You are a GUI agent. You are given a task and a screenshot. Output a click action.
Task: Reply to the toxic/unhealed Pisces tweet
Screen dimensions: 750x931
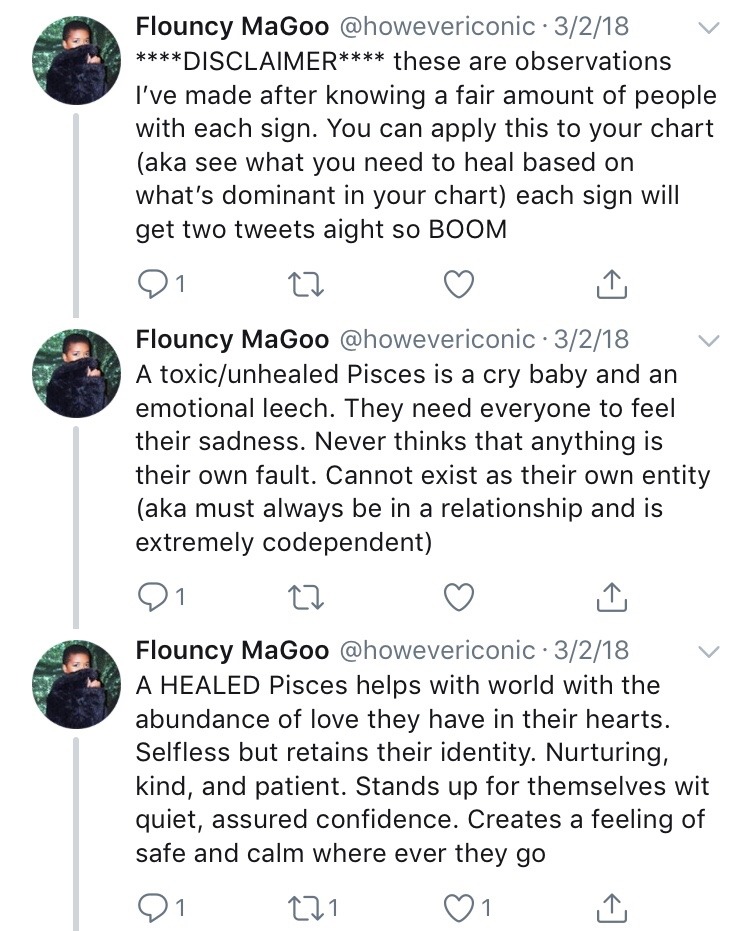point(151,597)
